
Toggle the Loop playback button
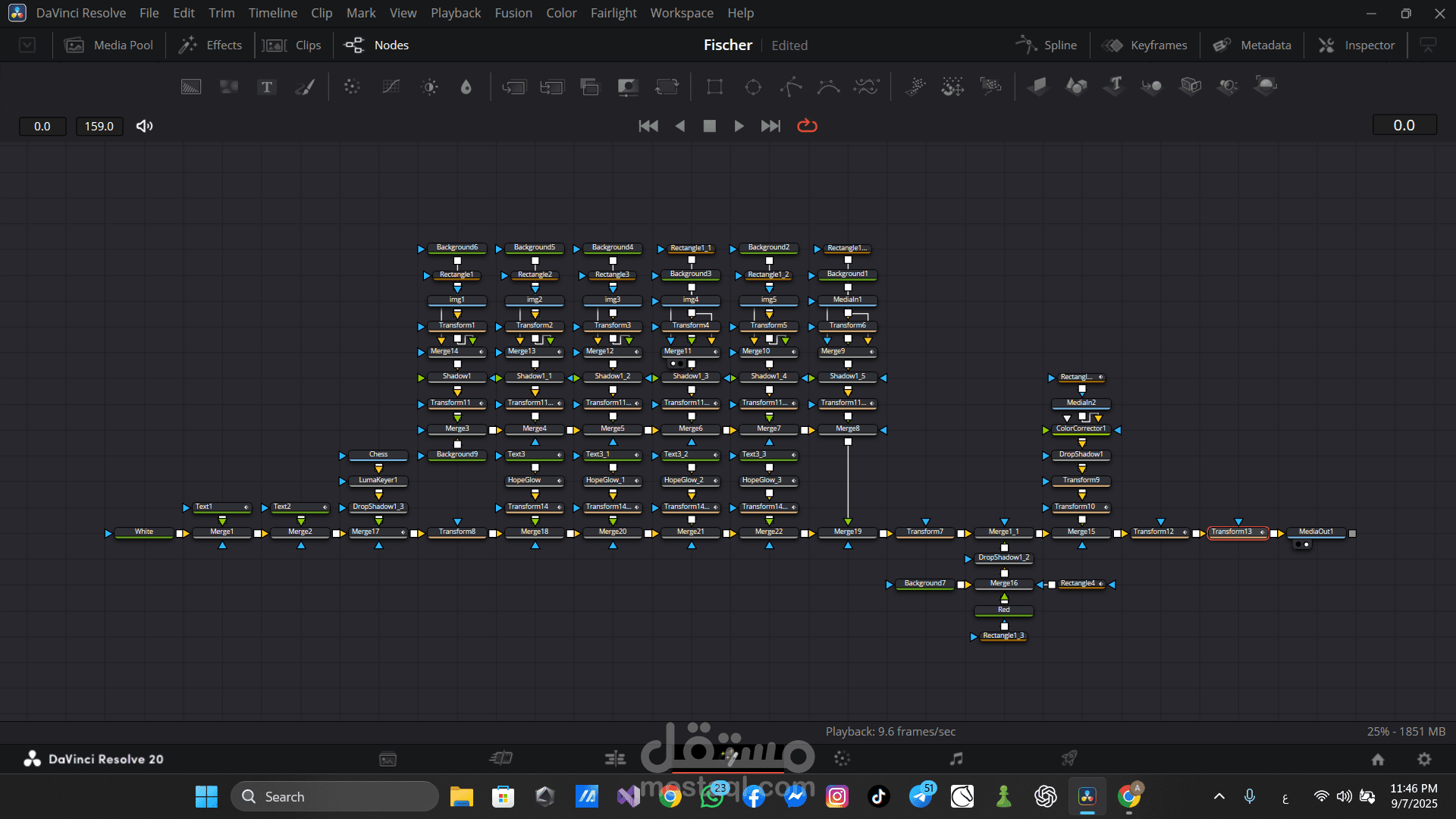(x=807, y=126)
